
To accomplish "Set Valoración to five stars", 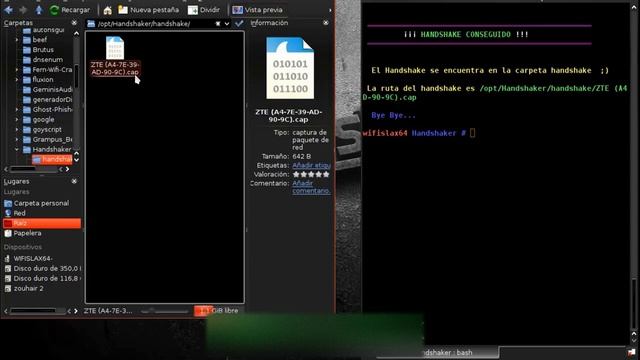I will tap(326, 174).
